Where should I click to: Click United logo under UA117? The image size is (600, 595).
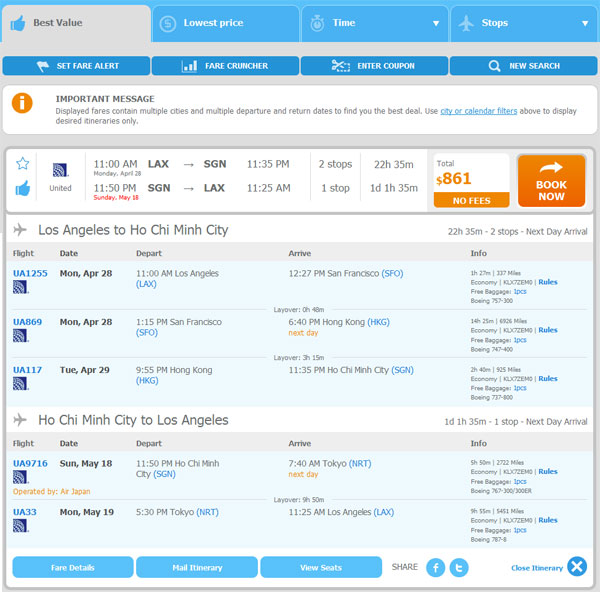pyautogui.click(x=21, y=384)
